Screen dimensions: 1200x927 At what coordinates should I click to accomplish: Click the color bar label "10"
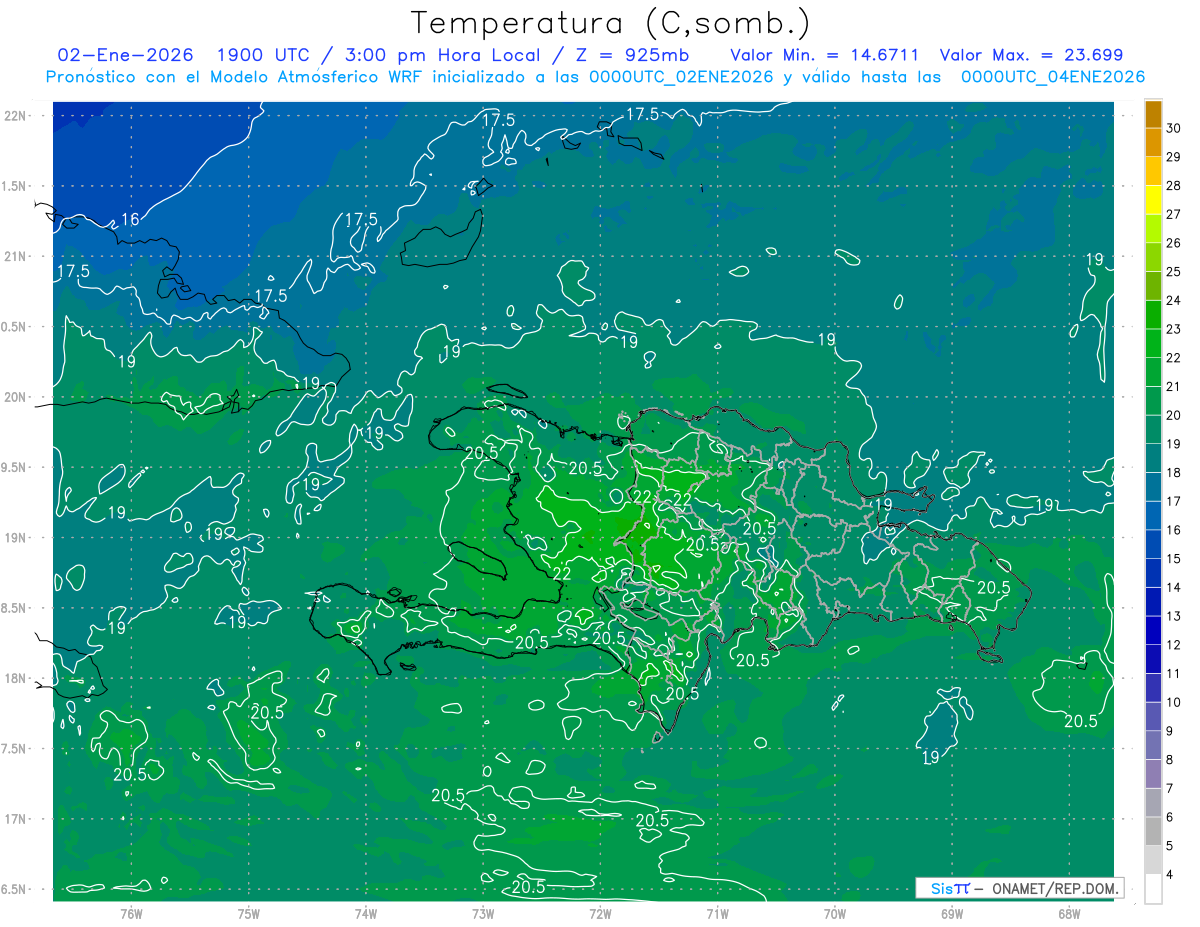pyautogui.click(x=1174, y=702)
